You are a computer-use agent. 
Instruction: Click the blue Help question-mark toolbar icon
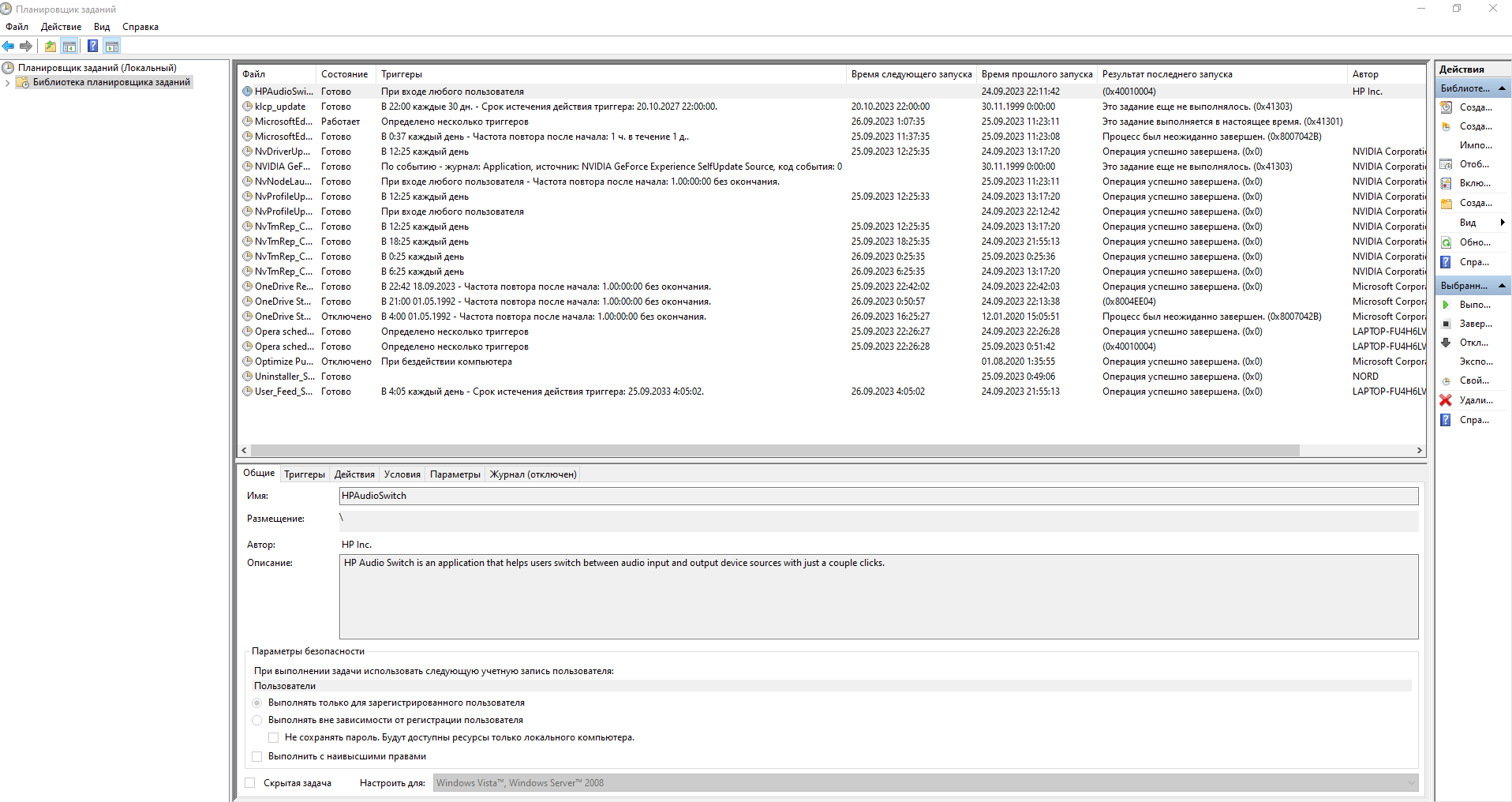[x=92, y=47]
